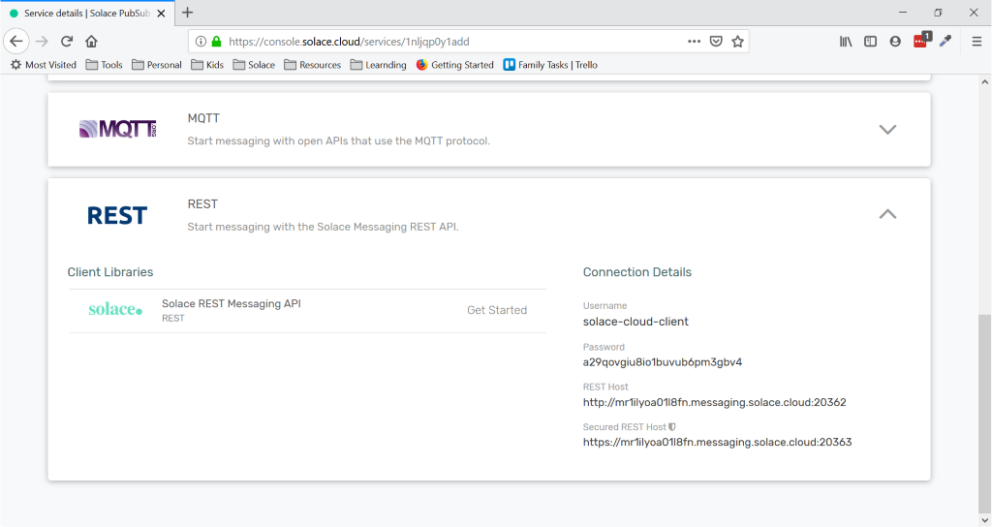The image size is (992, 527).
Task: Collapse the REST section chevron
Action: (x=887, y=214)
